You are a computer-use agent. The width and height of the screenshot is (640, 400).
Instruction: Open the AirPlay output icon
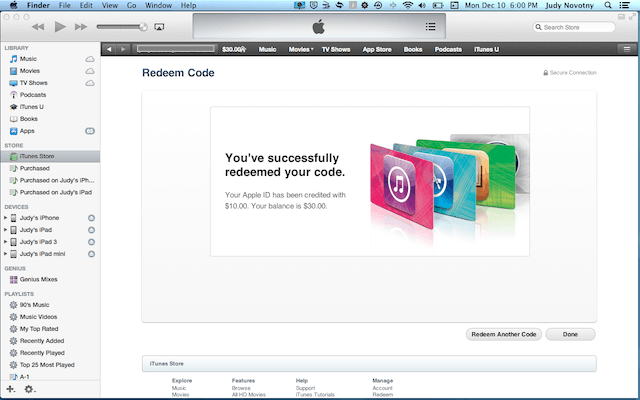coord(159,27)
